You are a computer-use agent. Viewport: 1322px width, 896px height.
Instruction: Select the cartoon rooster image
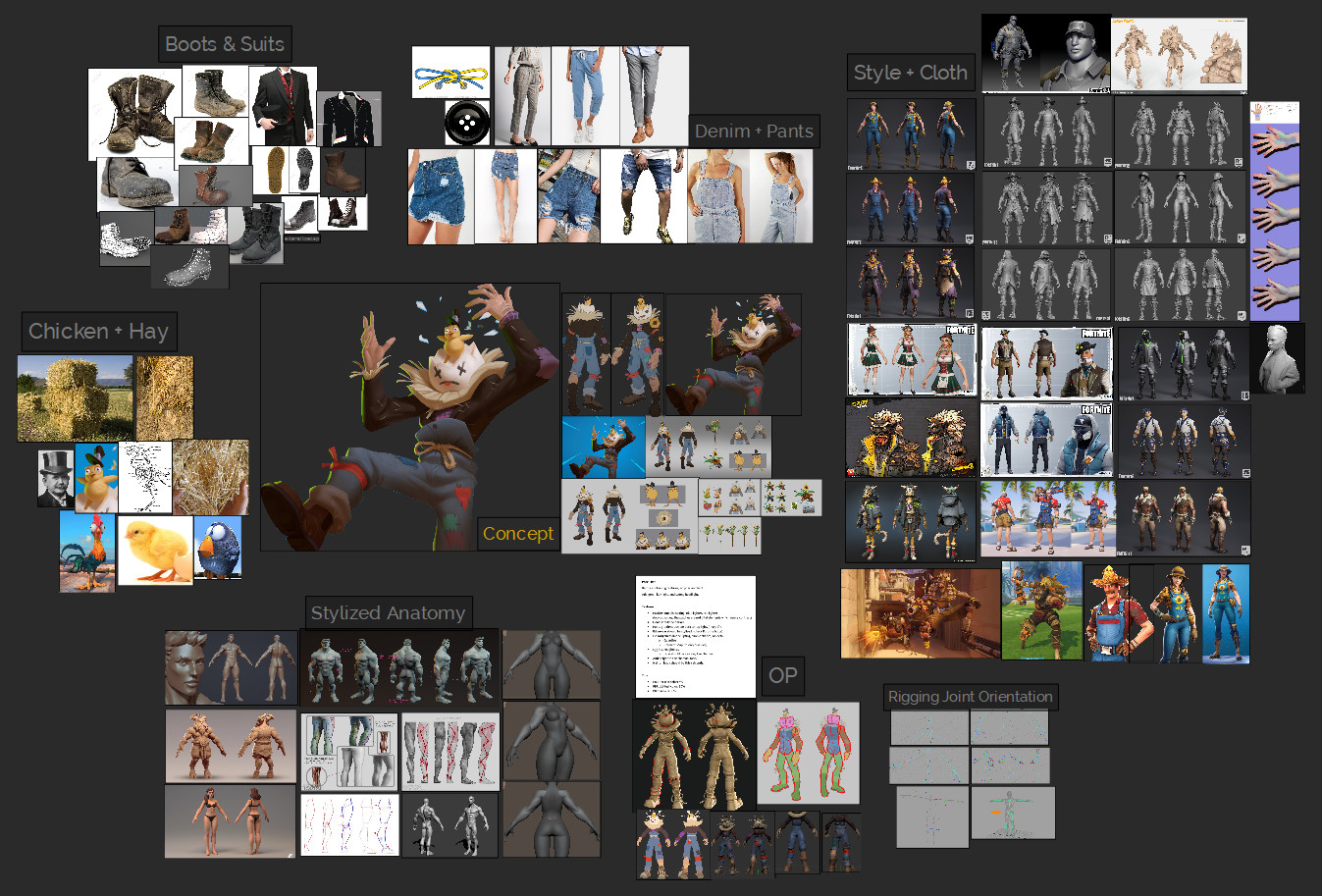tap(87, 552)
